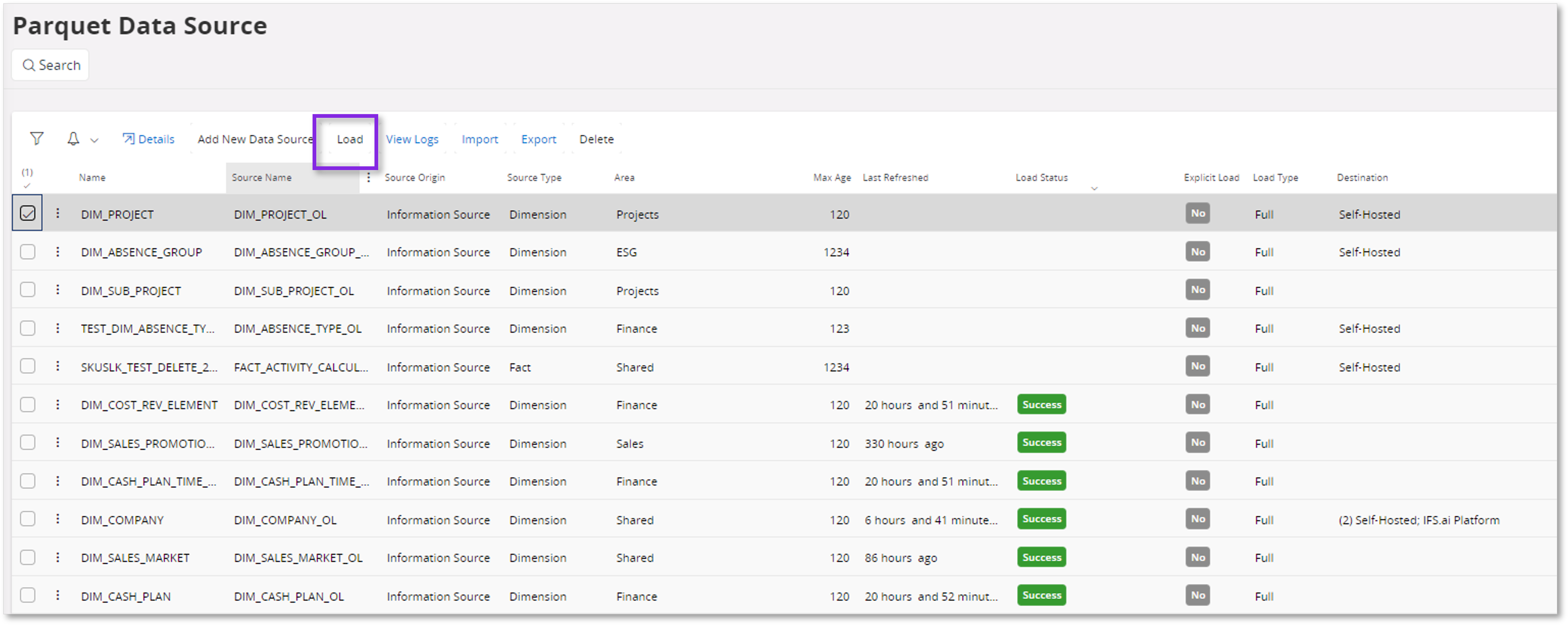Click the Search magnifier icon
Screen dimensions: 1568x625
[29, 64]
